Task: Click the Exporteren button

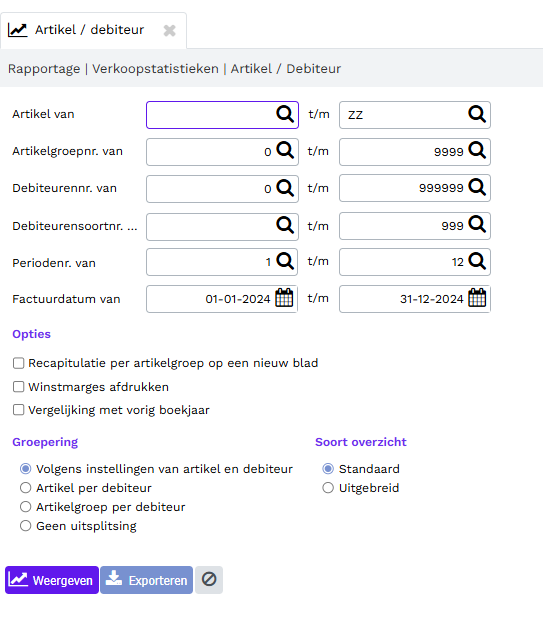Action: pyautogui.click(x=146, y=580)
